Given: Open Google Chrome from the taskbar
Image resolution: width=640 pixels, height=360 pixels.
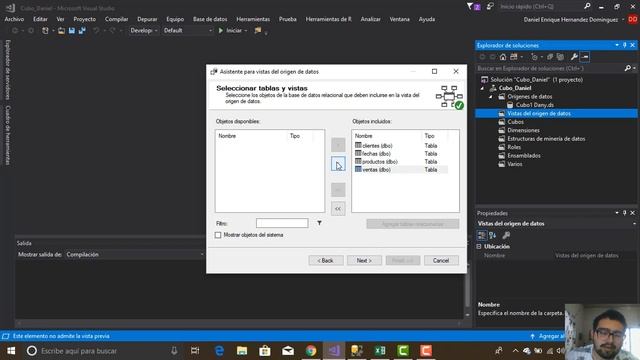Looking at the screenshot, I should [x=311, y=351].
